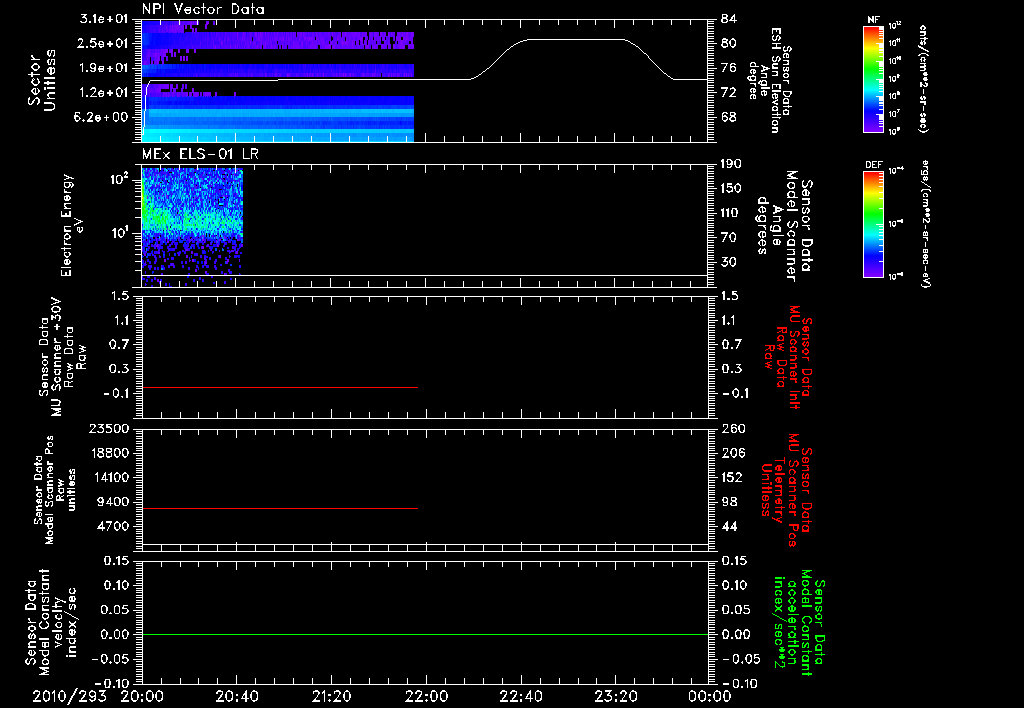
Task: Click the red MU Scanner +30V trace line
Action: pos(280,387)
